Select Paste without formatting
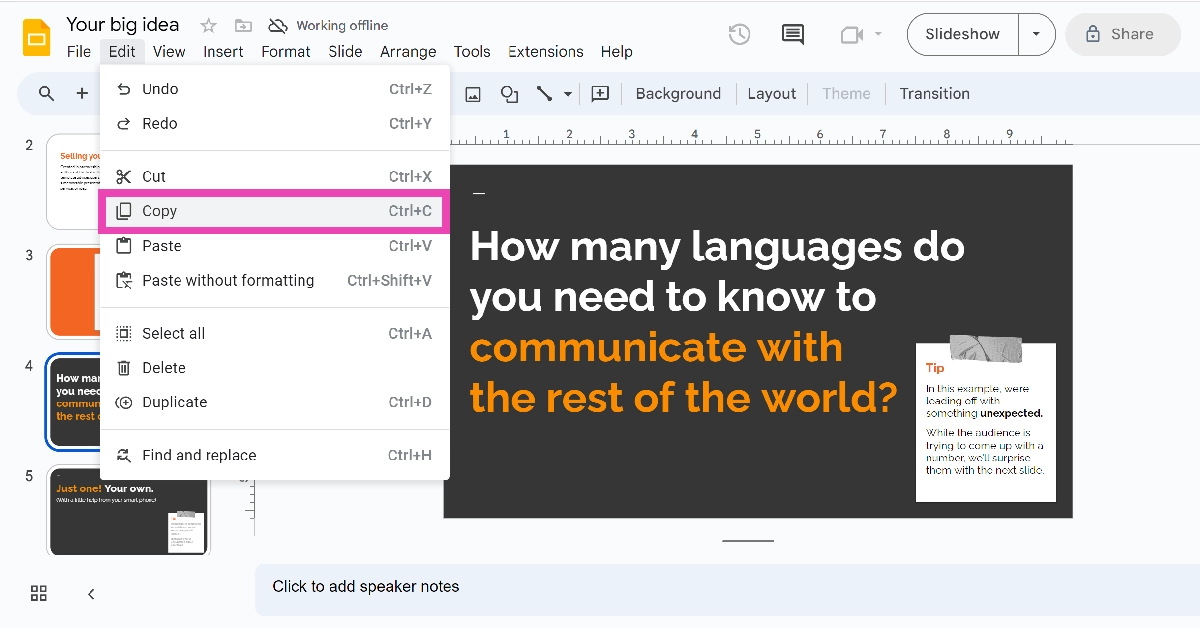The height and width of the screenshot is (628, 1200). 228,281
